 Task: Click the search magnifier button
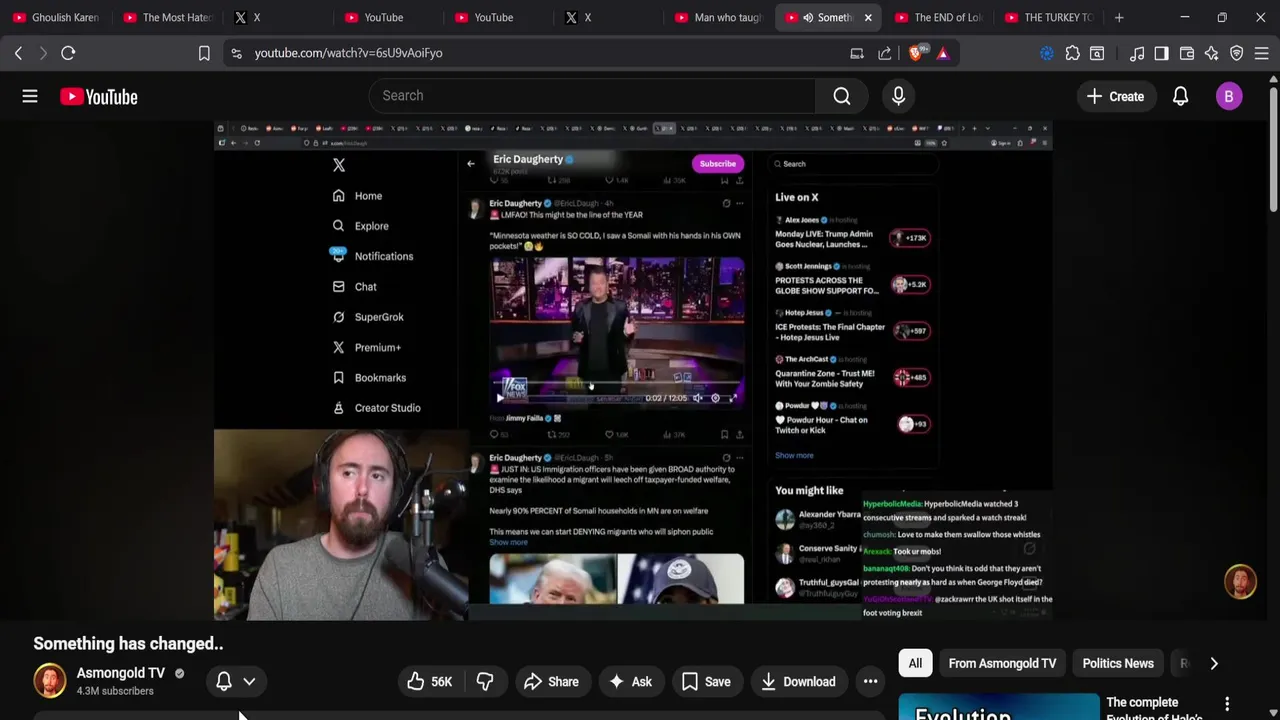pos(842,96)
